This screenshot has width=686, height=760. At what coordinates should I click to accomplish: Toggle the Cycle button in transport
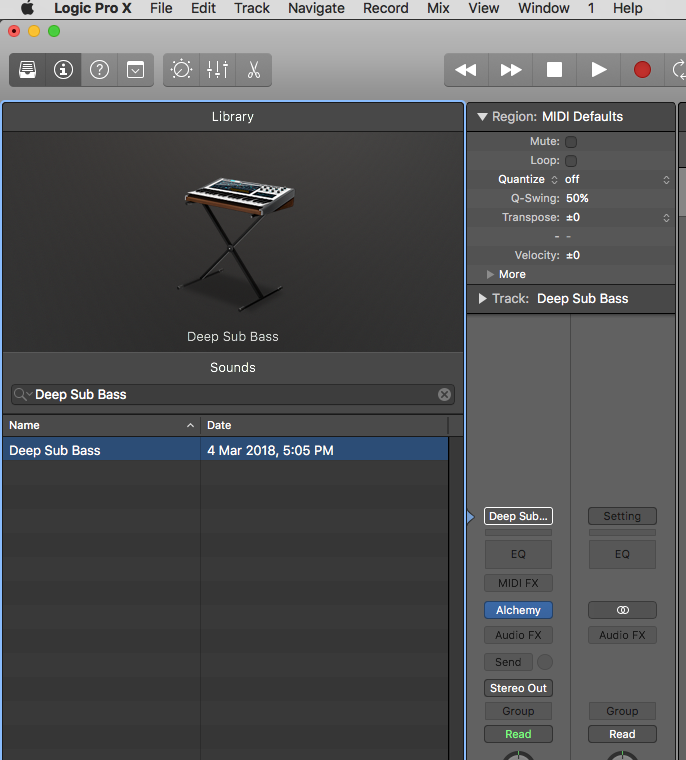pyautogui.click(x=678, y=70)
